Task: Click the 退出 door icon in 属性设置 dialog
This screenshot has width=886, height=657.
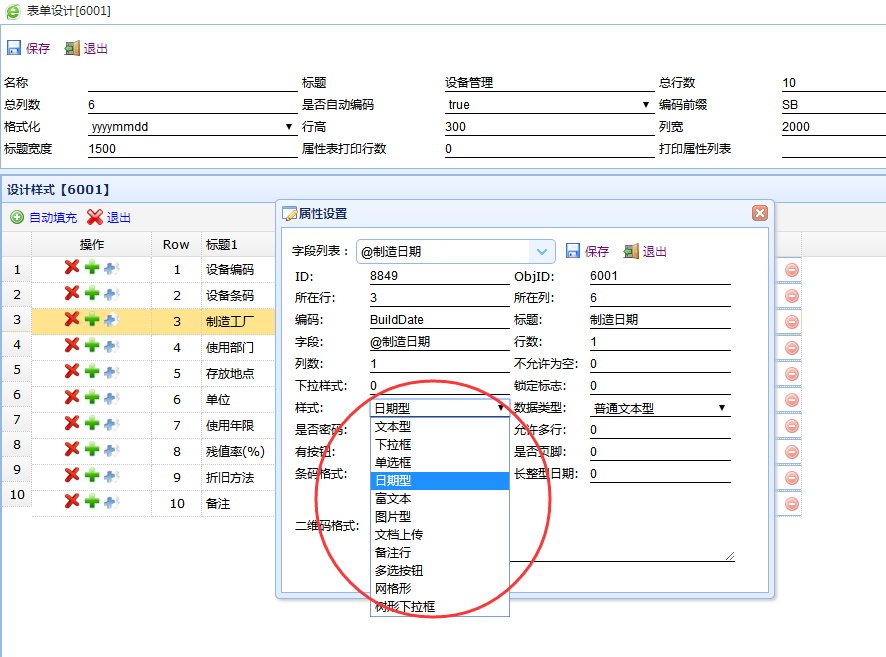Action: click(x=631, y=251)
